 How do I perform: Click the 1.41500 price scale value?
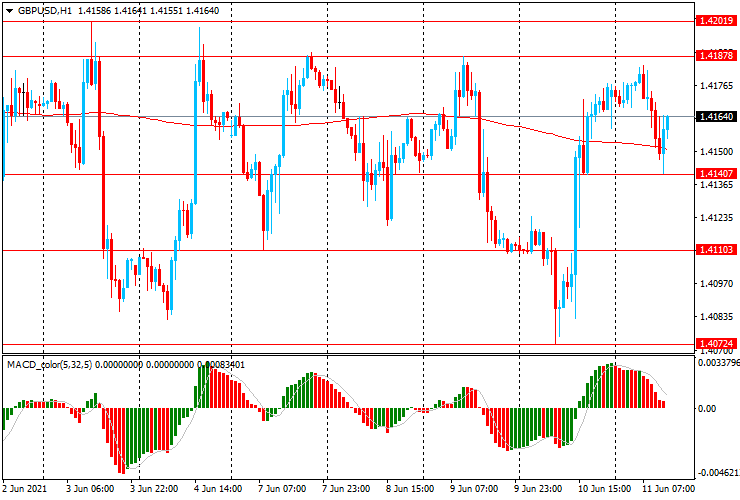(x=717, y=152)
